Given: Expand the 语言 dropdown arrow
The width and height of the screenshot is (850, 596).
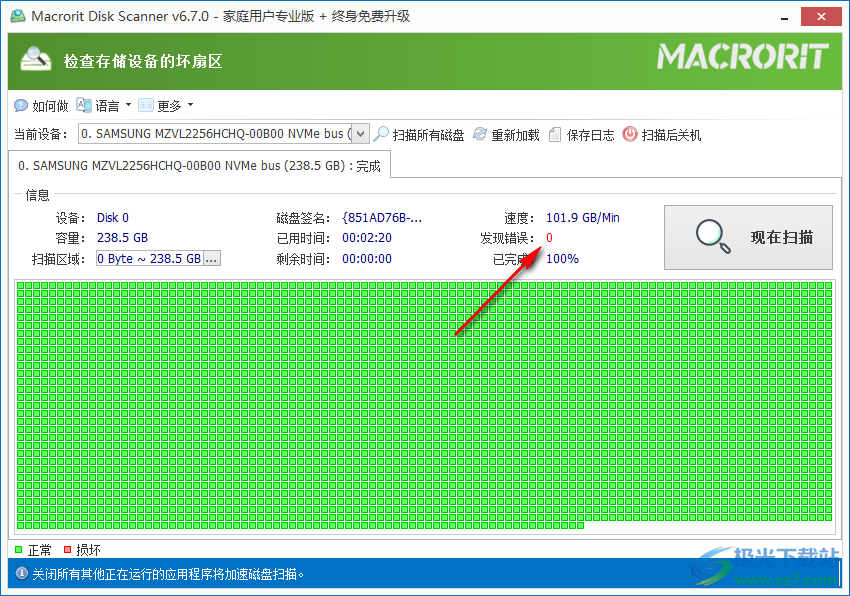Looking at the screenshot, I should tap(128, 105).
